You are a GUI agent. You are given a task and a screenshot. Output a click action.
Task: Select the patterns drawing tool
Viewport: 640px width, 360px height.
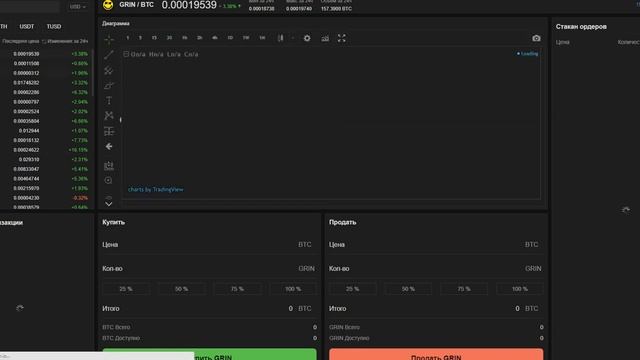pyautogui.click(x=109, y=116)
